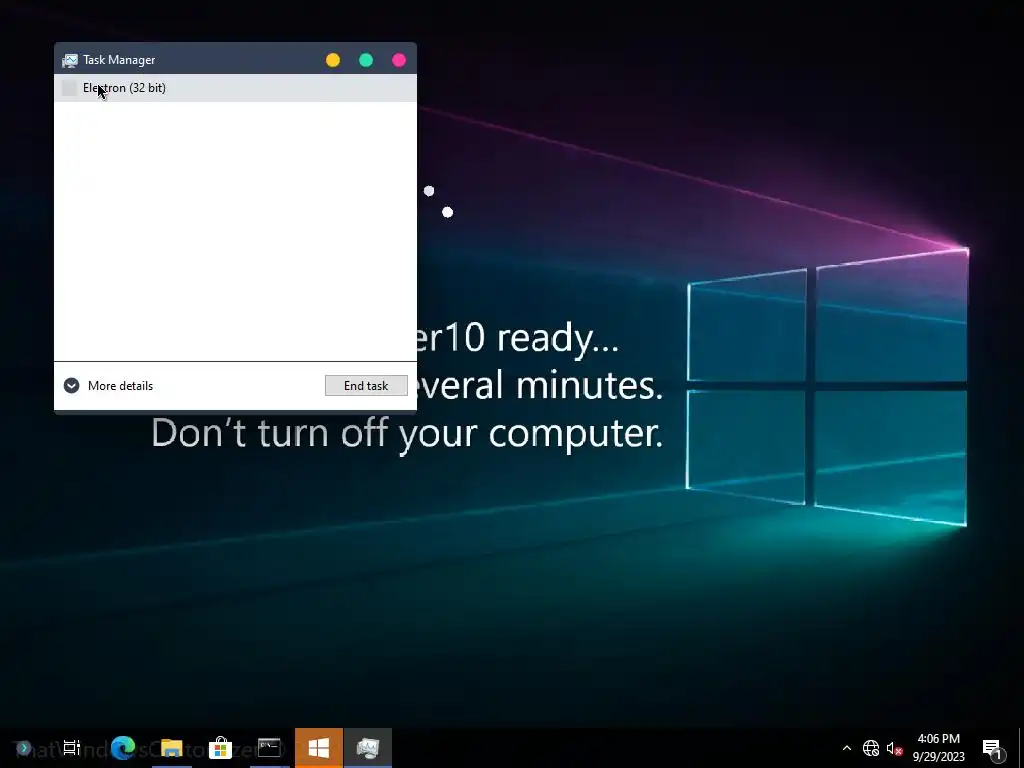
Task: Close Task Manager with the pink circle
Action: [x=398, y=60]
